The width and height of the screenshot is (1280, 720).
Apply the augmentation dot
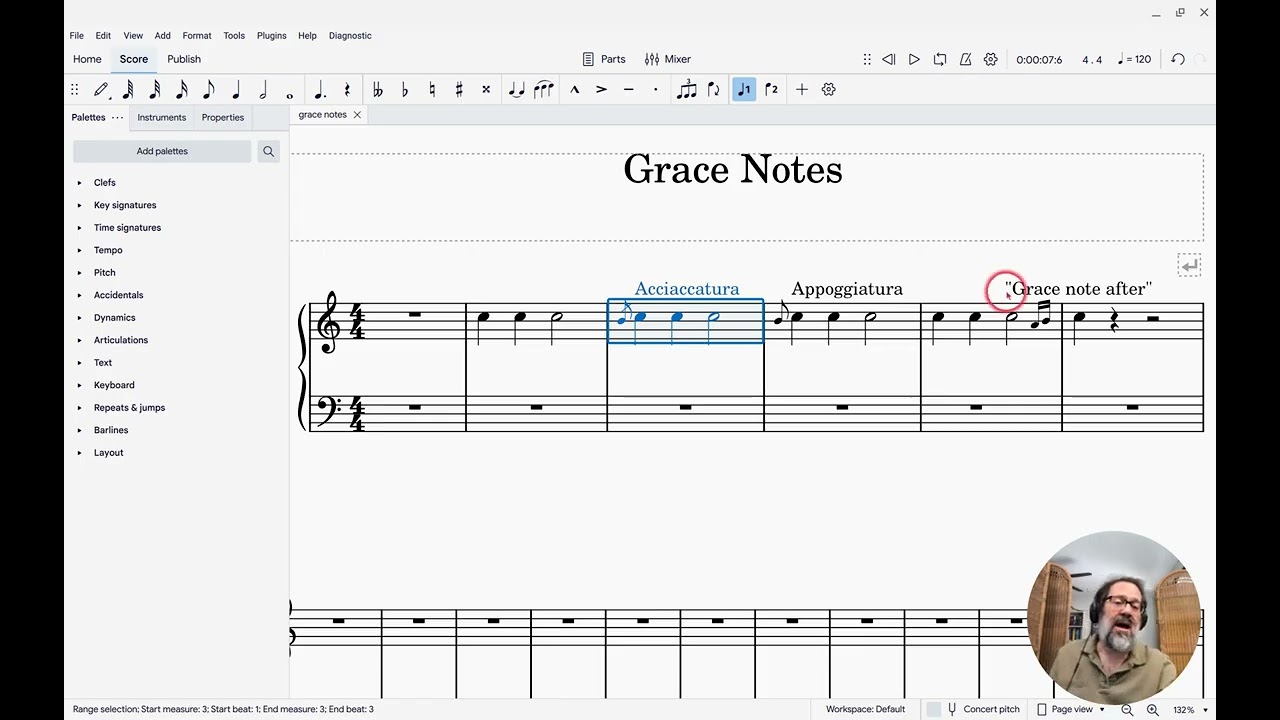tap(320, 90)
